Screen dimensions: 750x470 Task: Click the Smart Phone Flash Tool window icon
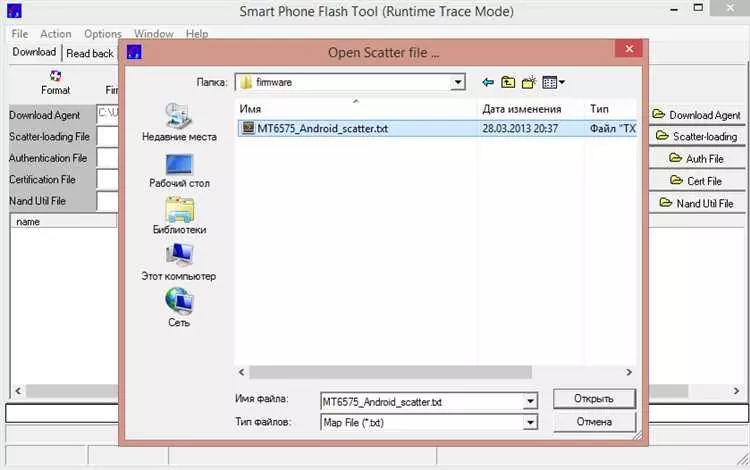tap(14, 11)
